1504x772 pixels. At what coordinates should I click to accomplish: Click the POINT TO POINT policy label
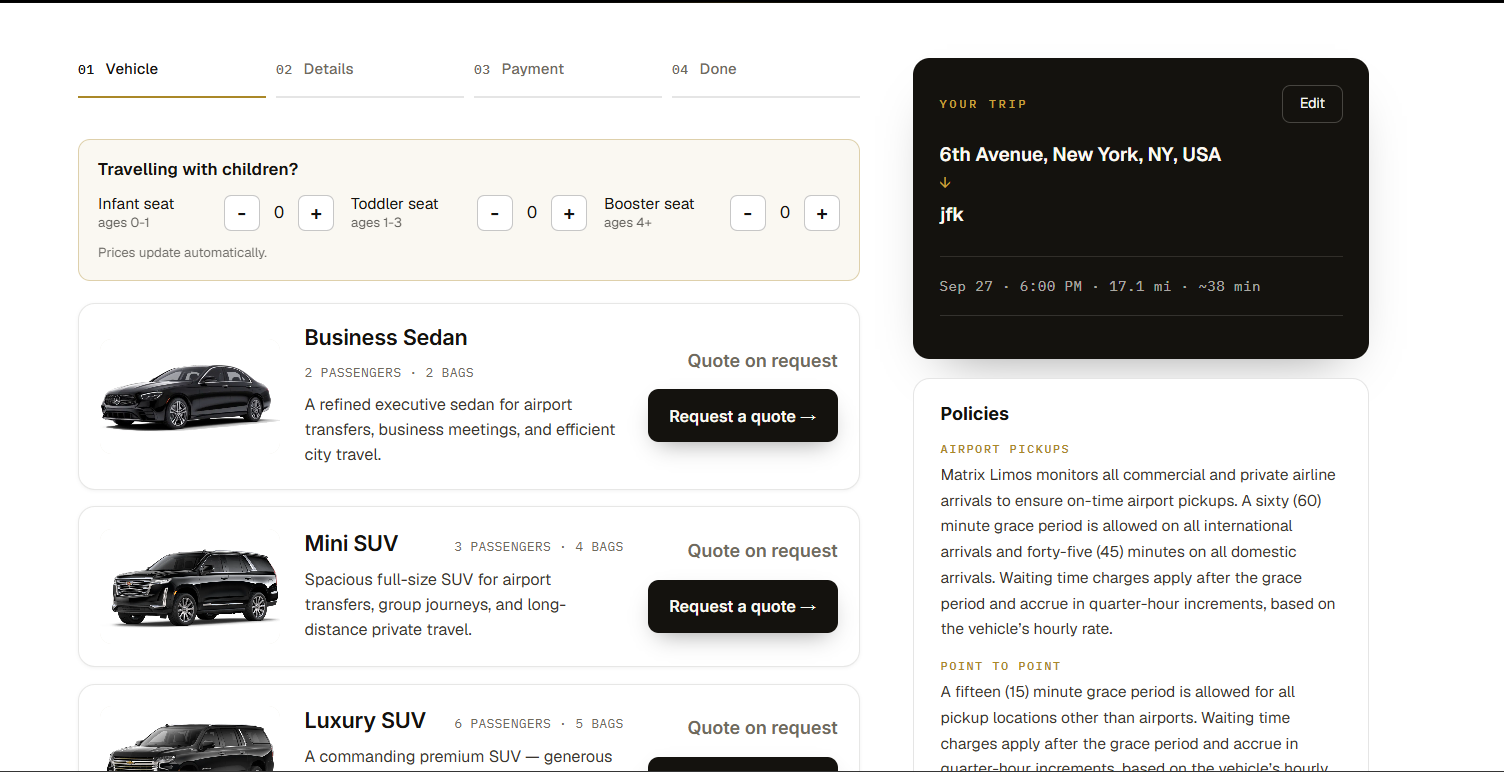1001,666
